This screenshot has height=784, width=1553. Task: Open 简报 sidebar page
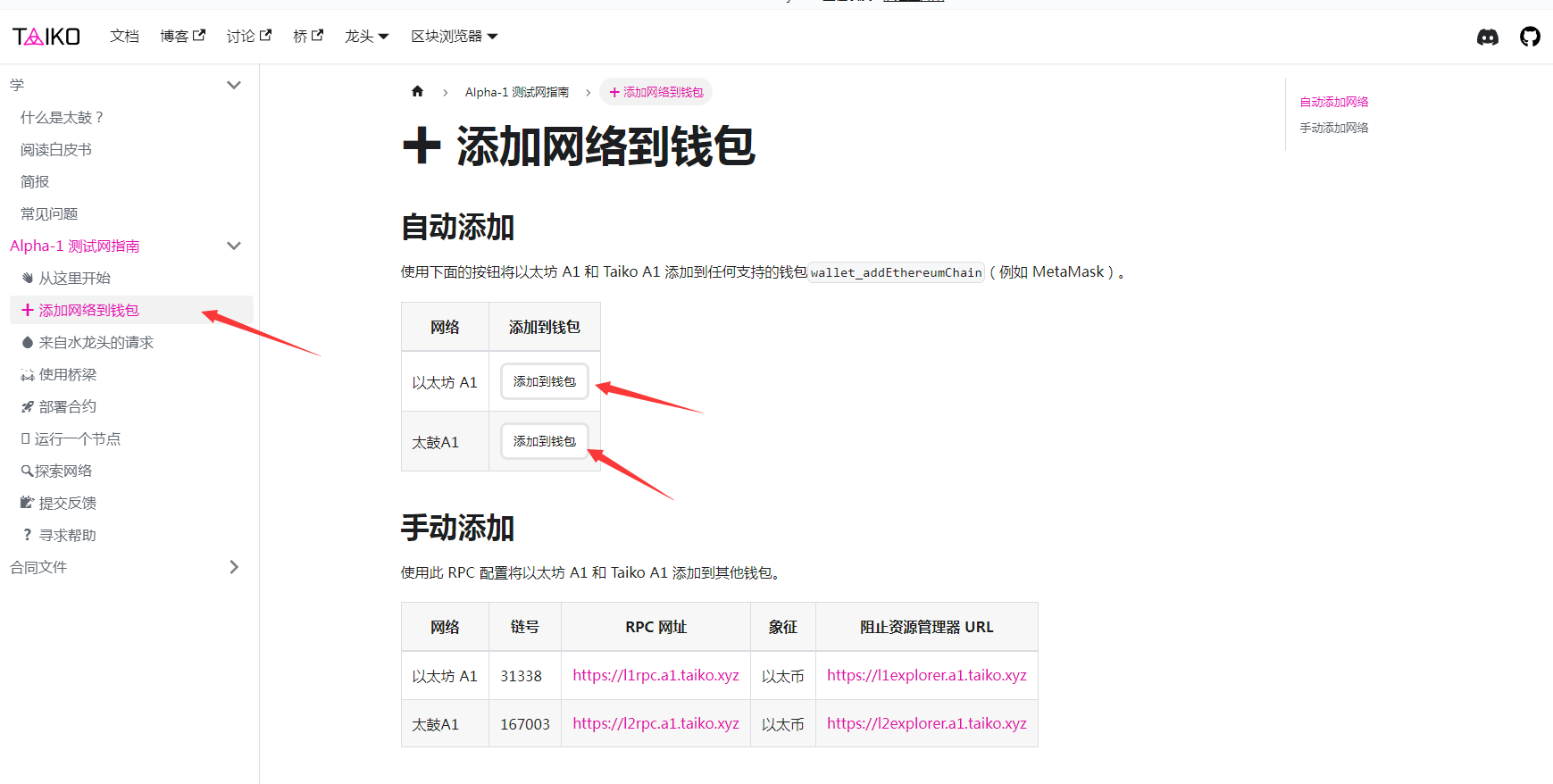pos(35,181)
